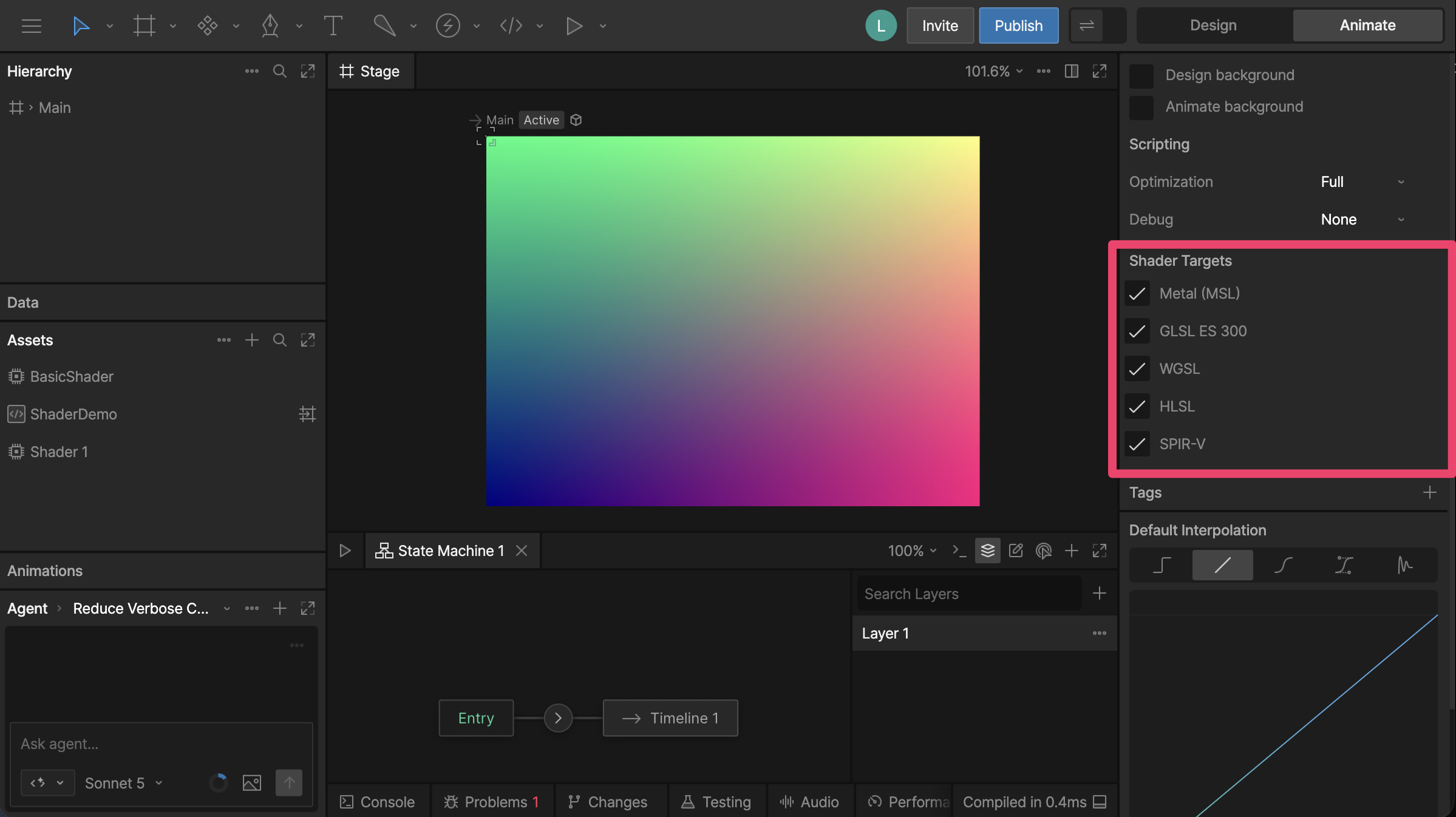This screenshot has height=817, width=1456.
Task: Expand the Assets panel to fullscreen
Action: click(x=308, y=340)
